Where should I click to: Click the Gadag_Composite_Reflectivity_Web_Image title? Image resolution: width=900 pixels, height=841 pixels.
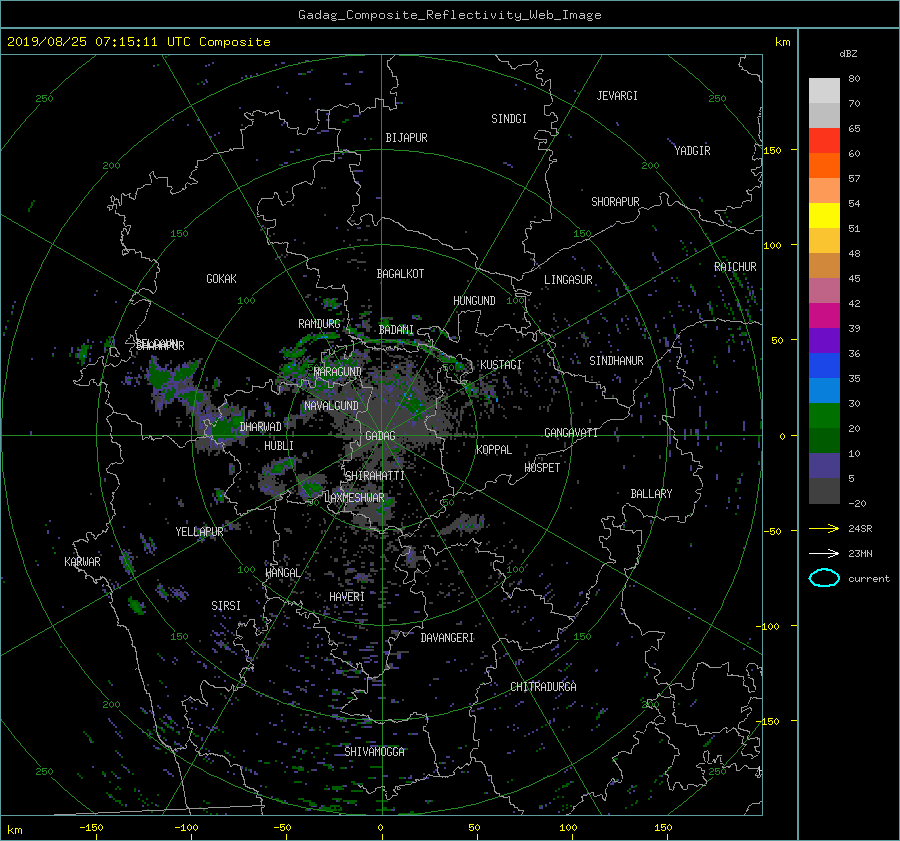coord(449,15)
